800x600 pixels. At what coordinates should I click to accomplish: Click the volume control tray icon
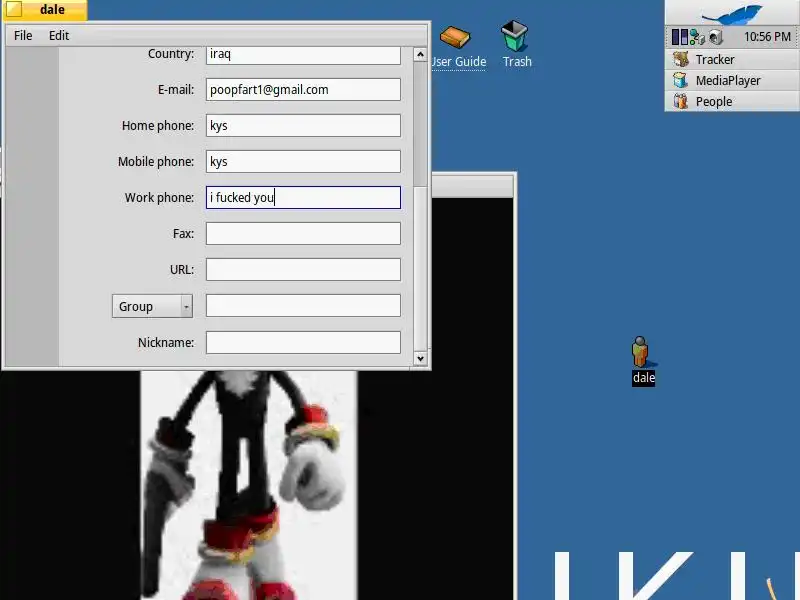pos(715,37)
